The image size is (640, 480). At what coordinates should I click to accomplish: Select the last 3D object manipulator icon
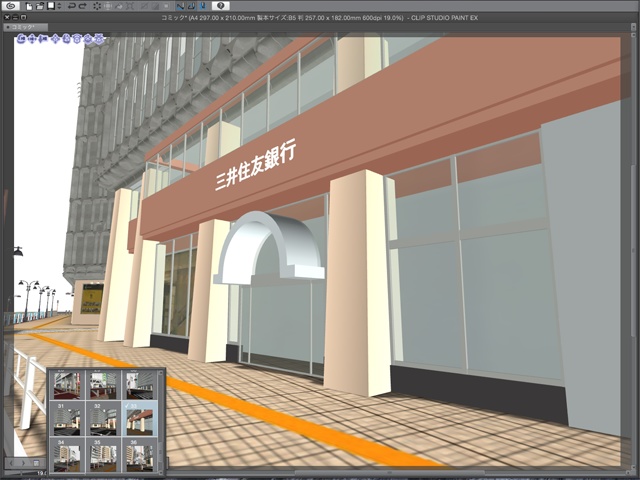click(x=99, y=39)
